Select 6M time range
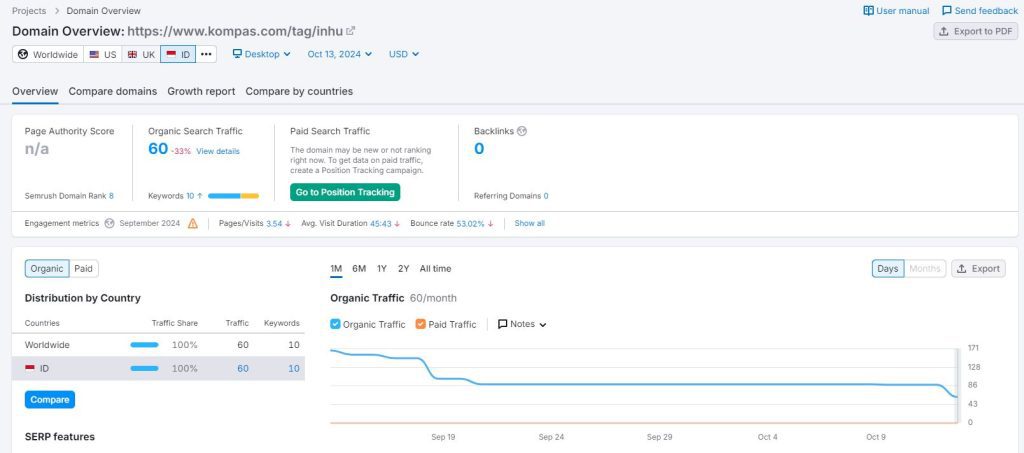 [359, 268]
